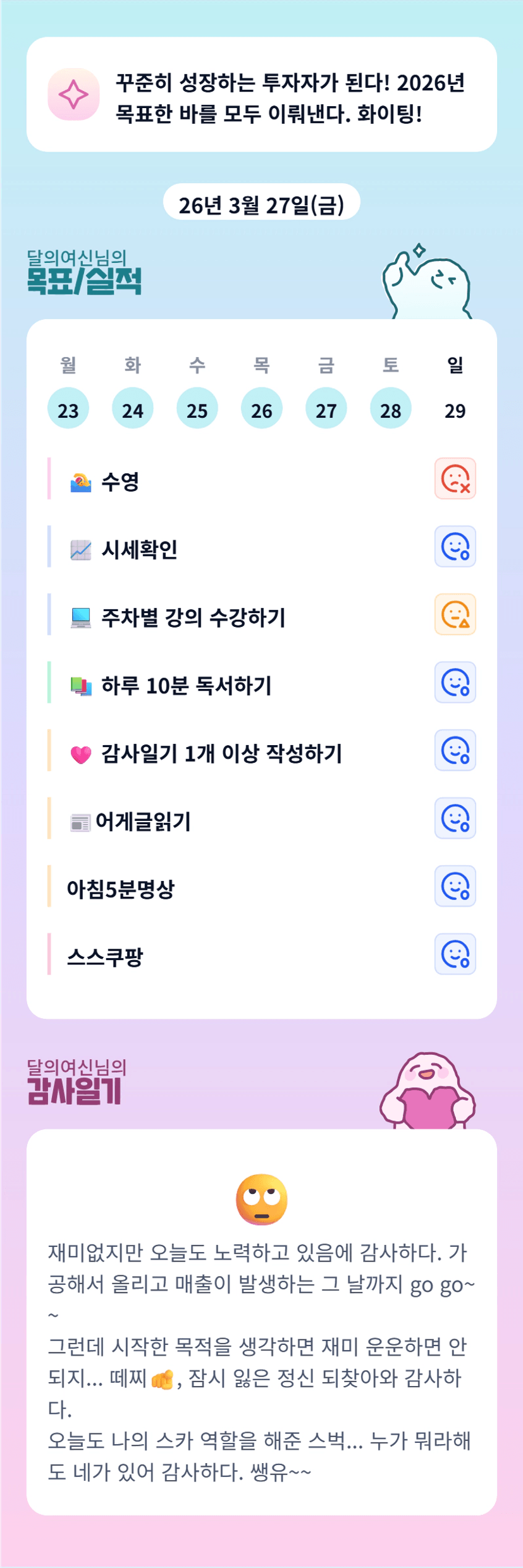Click the orange face for 주차별 강의 수강하기
Image resolution: width=523 pixels, height=1568 pixels.
coord(455,614)
